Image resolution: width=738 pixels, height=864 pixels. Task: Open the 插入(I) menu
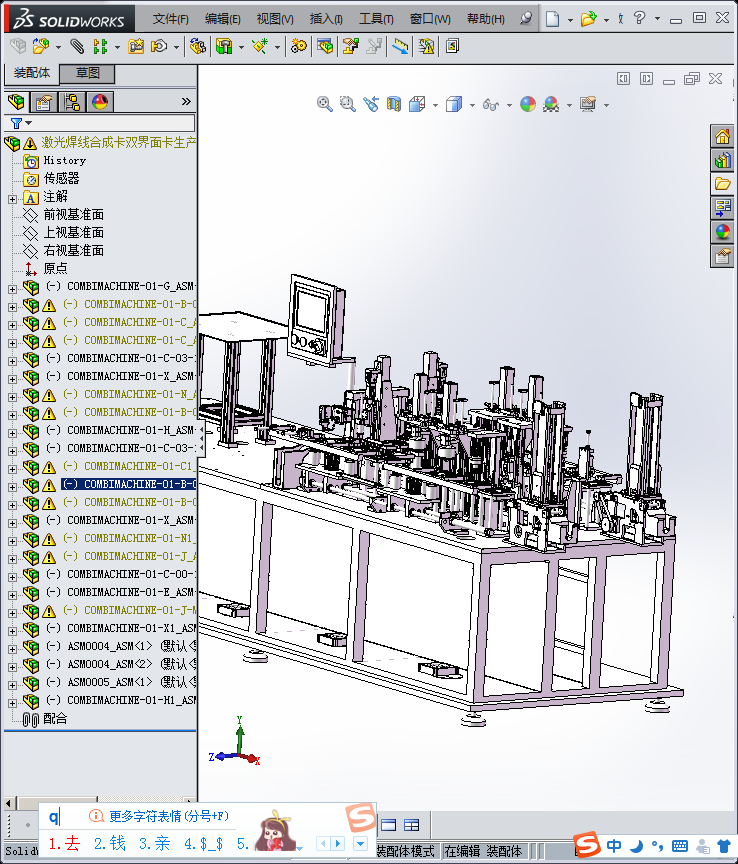[326, 19]
